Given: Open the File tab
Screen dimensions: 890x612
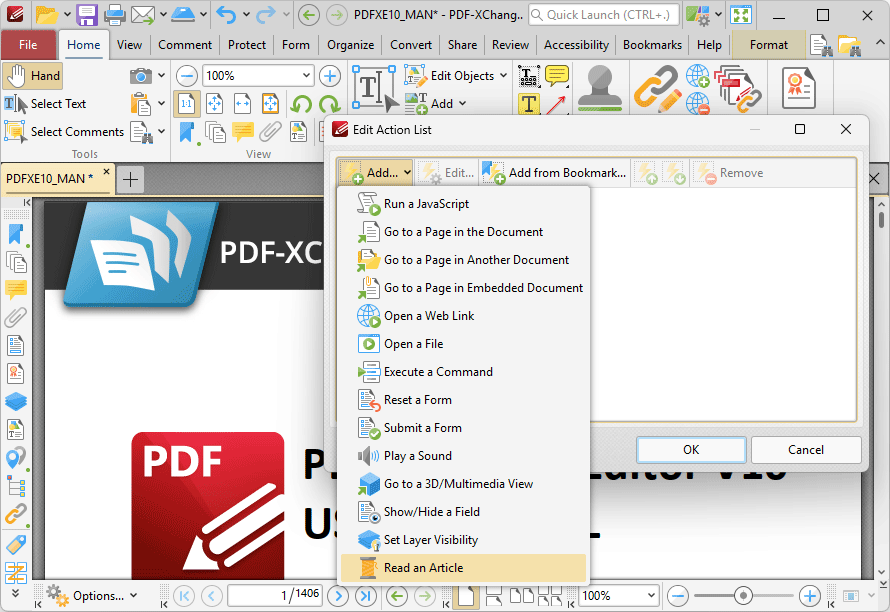Looking at the screenshot, I should pyautogui.click(x=28, y=45).
